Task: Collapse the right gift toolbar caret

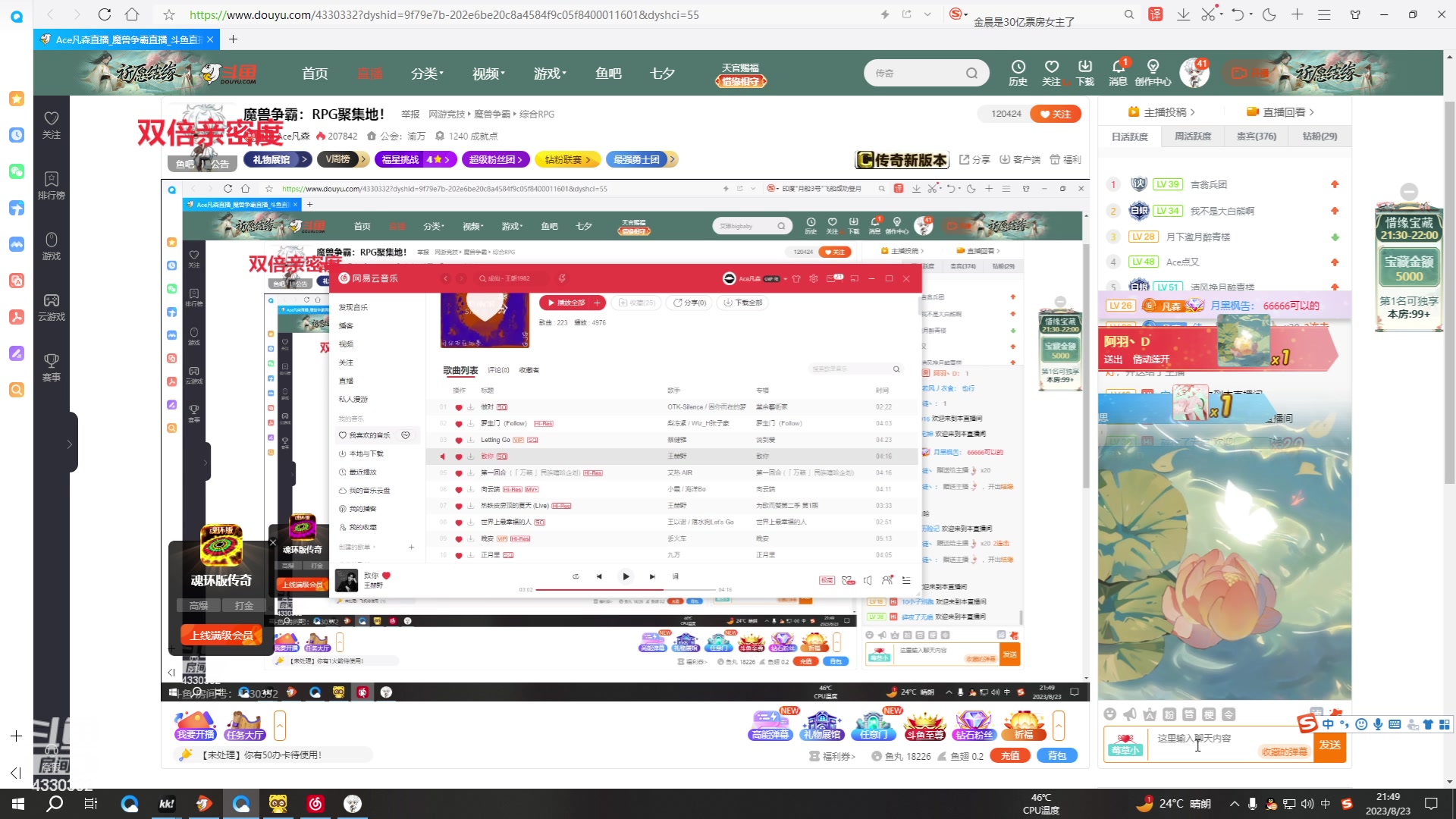Action: tap(1058, 726)
